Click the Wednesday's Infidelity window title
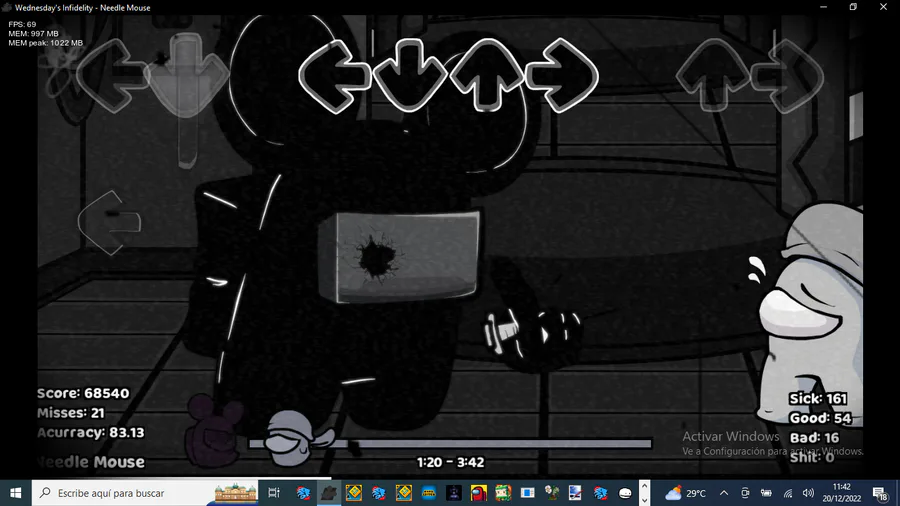900x506 pixels. [83, 7]
